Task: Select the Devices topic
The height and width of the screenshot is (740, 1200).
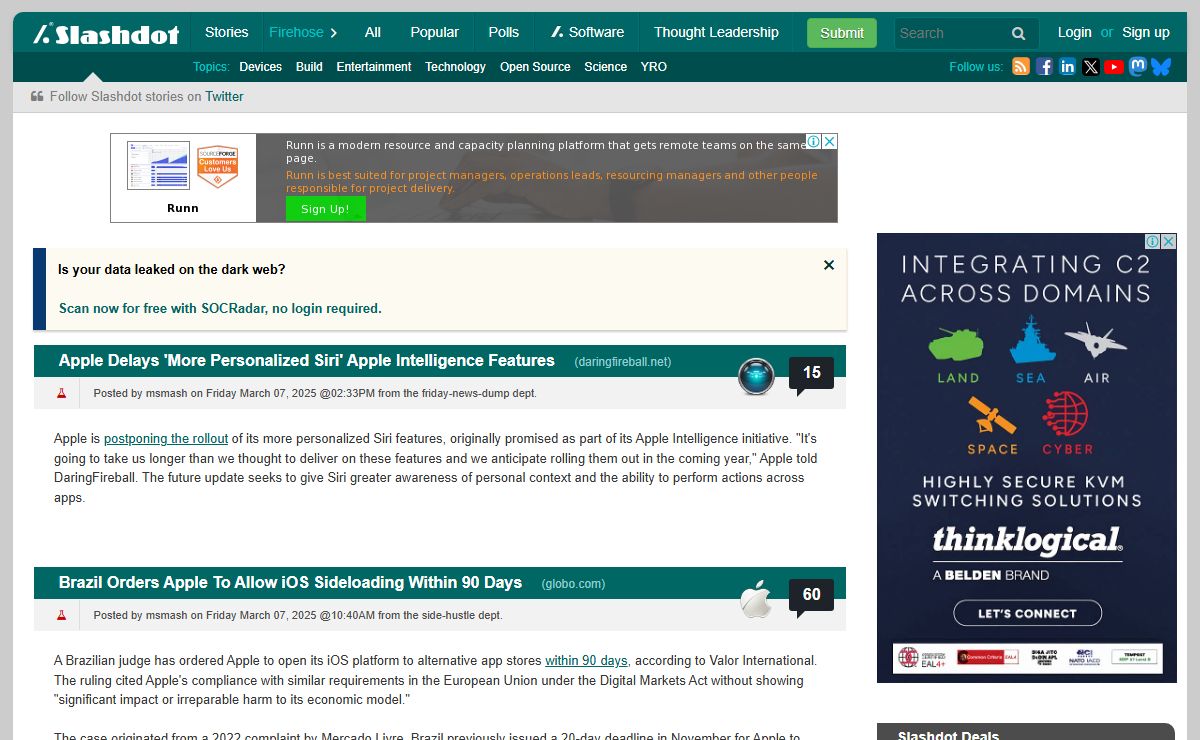Action: click(260, 67)
